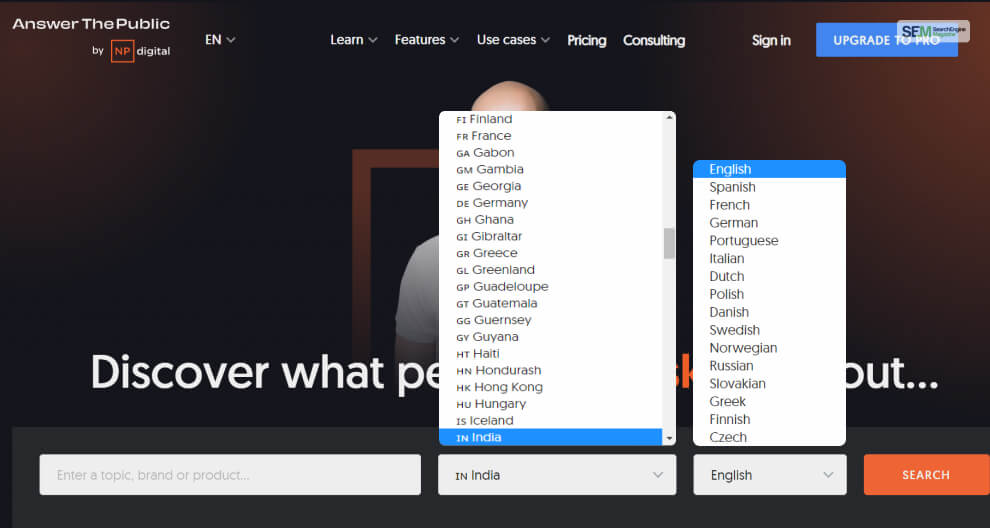Select Germany in the country list

tap(551, 203)
